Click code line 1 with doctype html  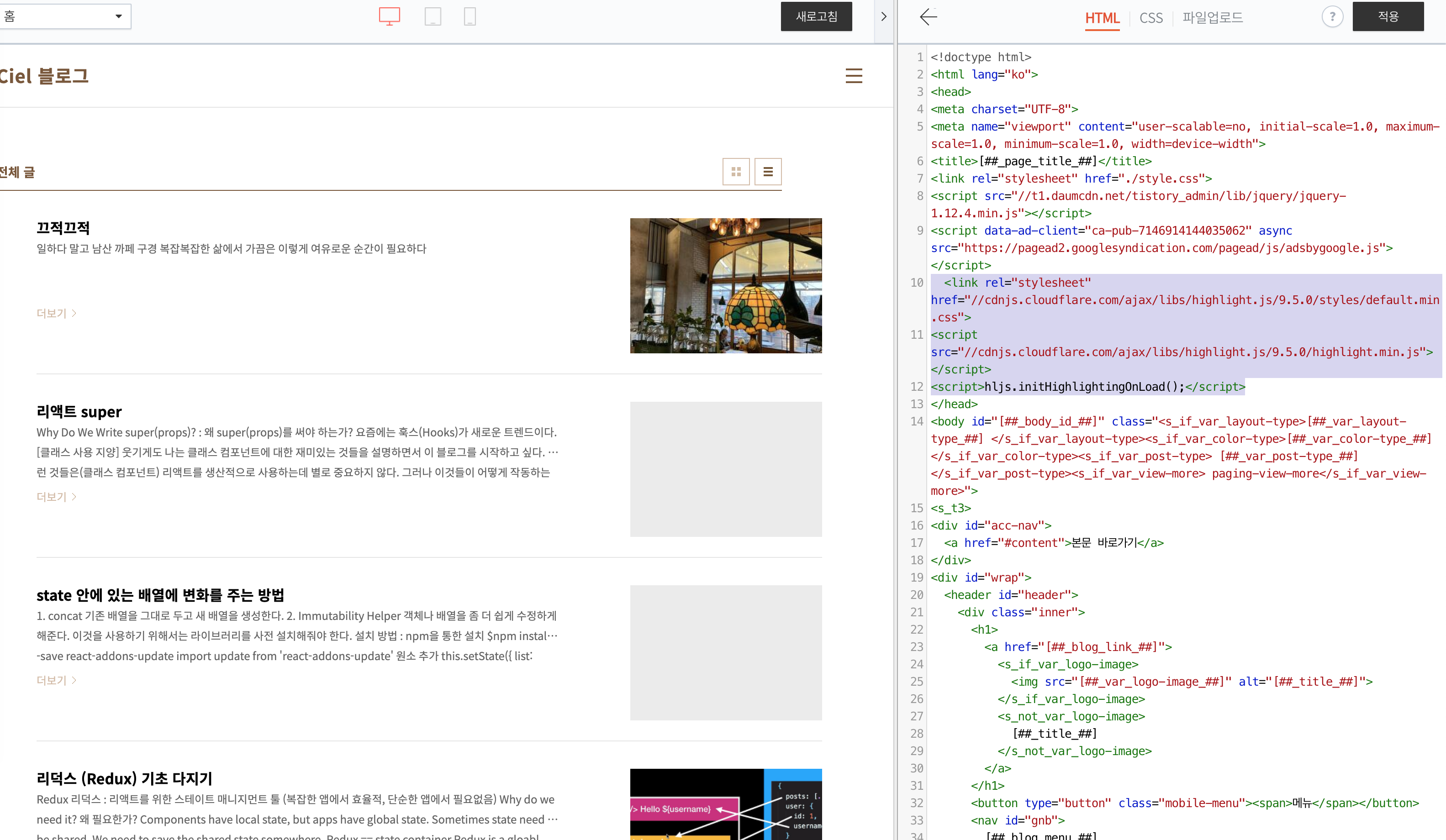981,57
